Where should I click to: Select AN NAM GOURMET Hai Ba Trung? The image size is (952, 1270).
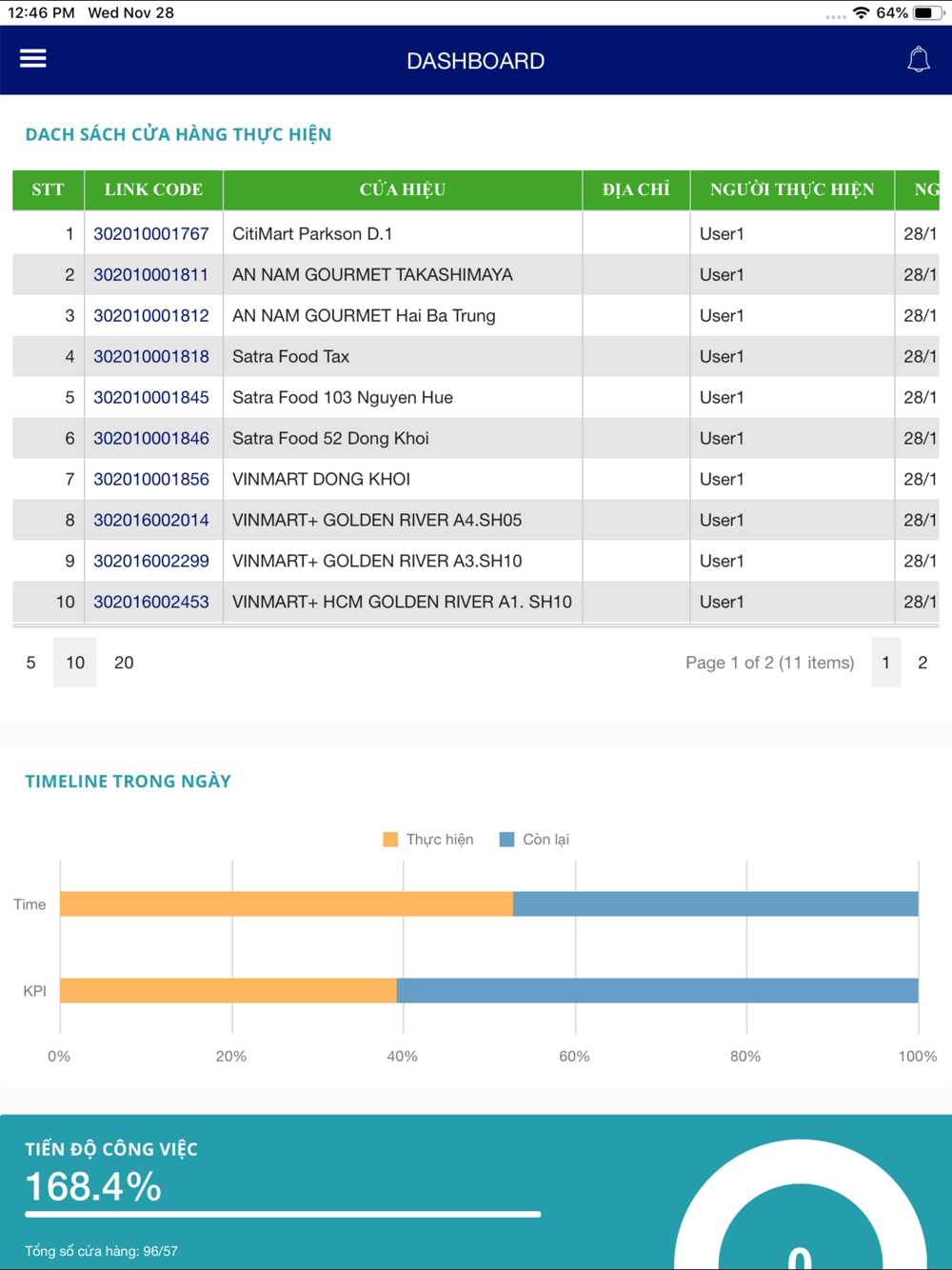click(x=364, y=316)
